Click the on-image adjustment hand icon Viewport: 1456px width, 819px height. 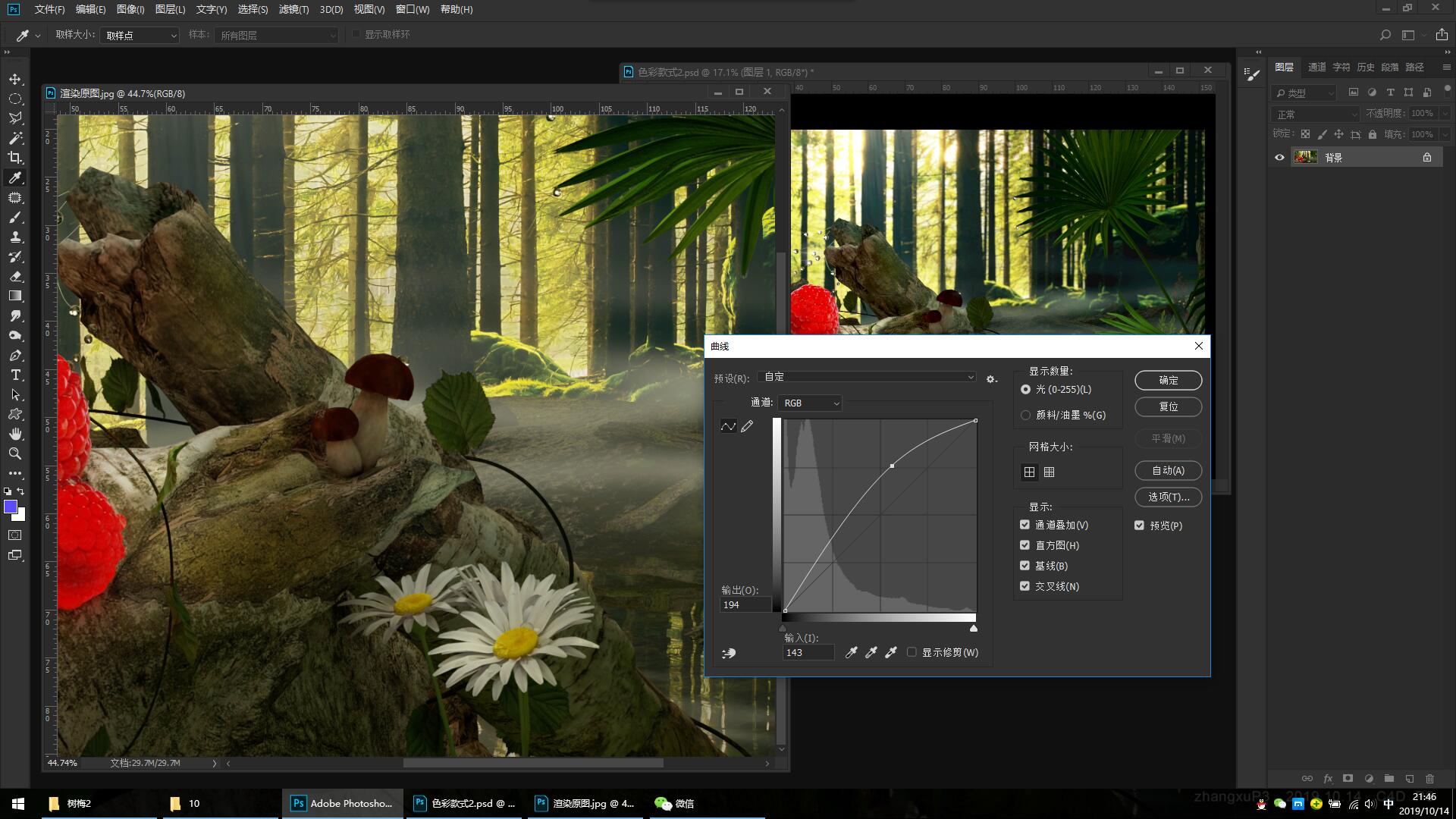(729, 653)
